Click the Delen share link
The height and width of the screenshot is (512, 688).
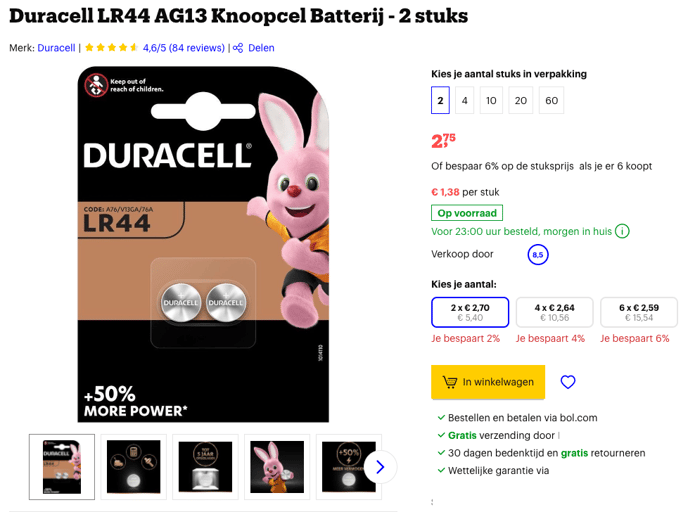coord(261,48)
